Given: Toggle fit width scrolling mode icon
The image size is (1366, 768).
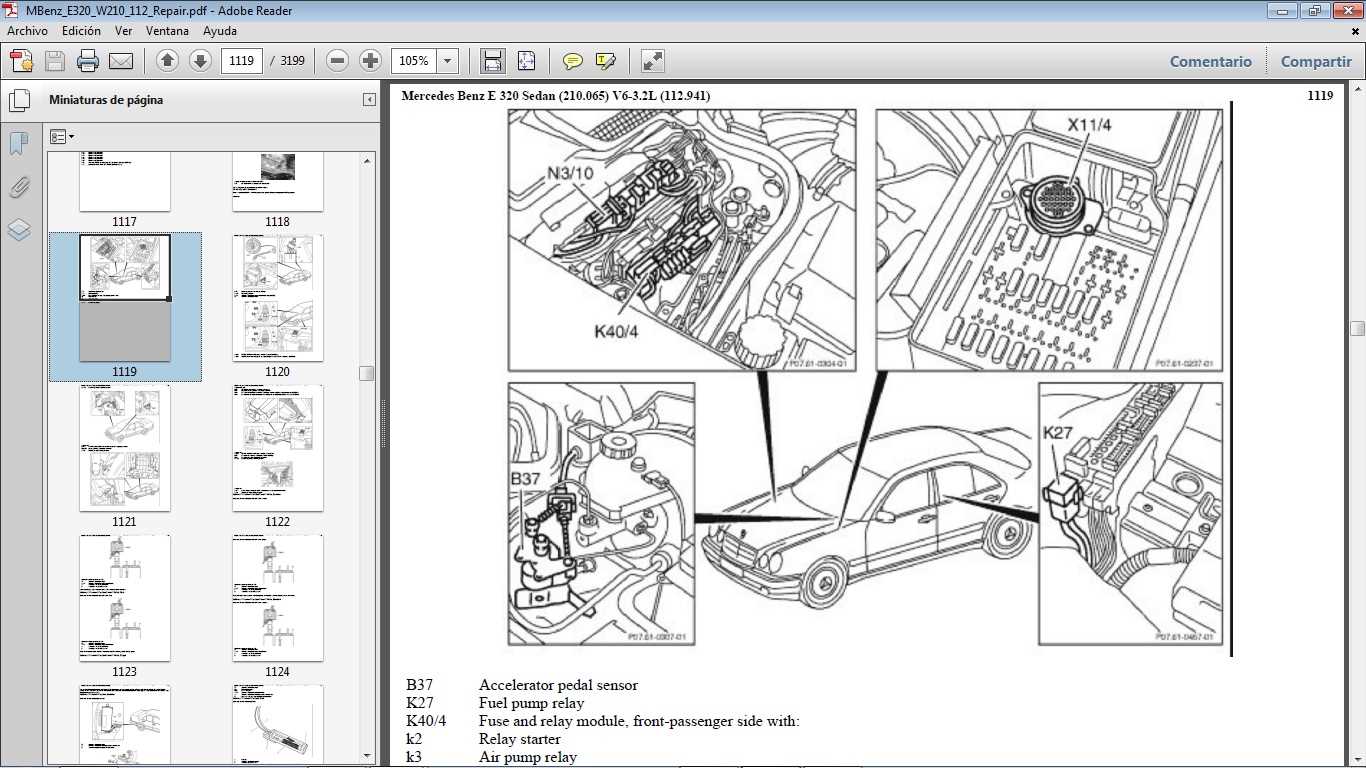Looking at the screenshot, I should pos(493,61).
